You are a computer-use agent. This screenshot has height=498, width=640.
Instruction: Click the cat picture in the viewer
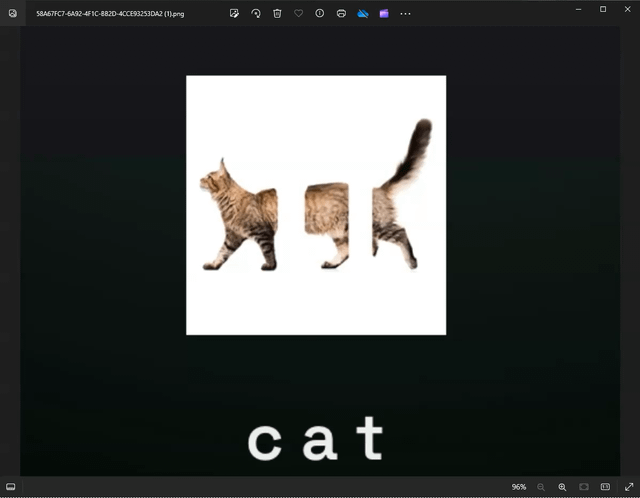(316, 205)
